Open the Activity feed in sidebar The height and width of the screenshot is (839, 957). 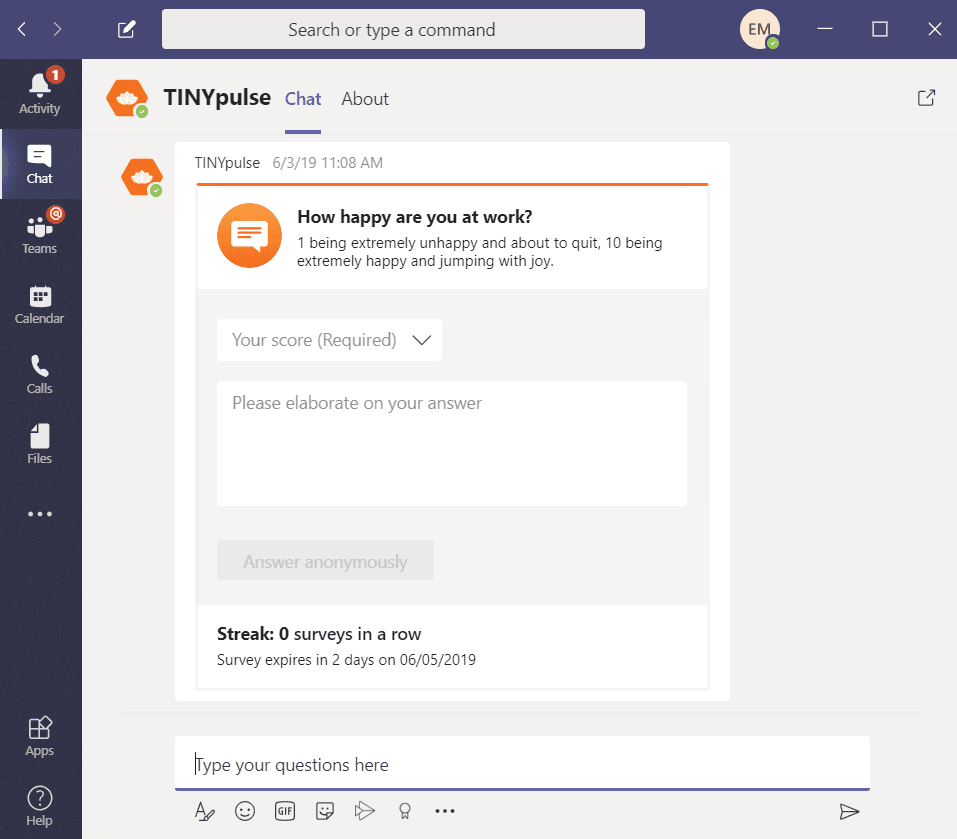point(40,93)
